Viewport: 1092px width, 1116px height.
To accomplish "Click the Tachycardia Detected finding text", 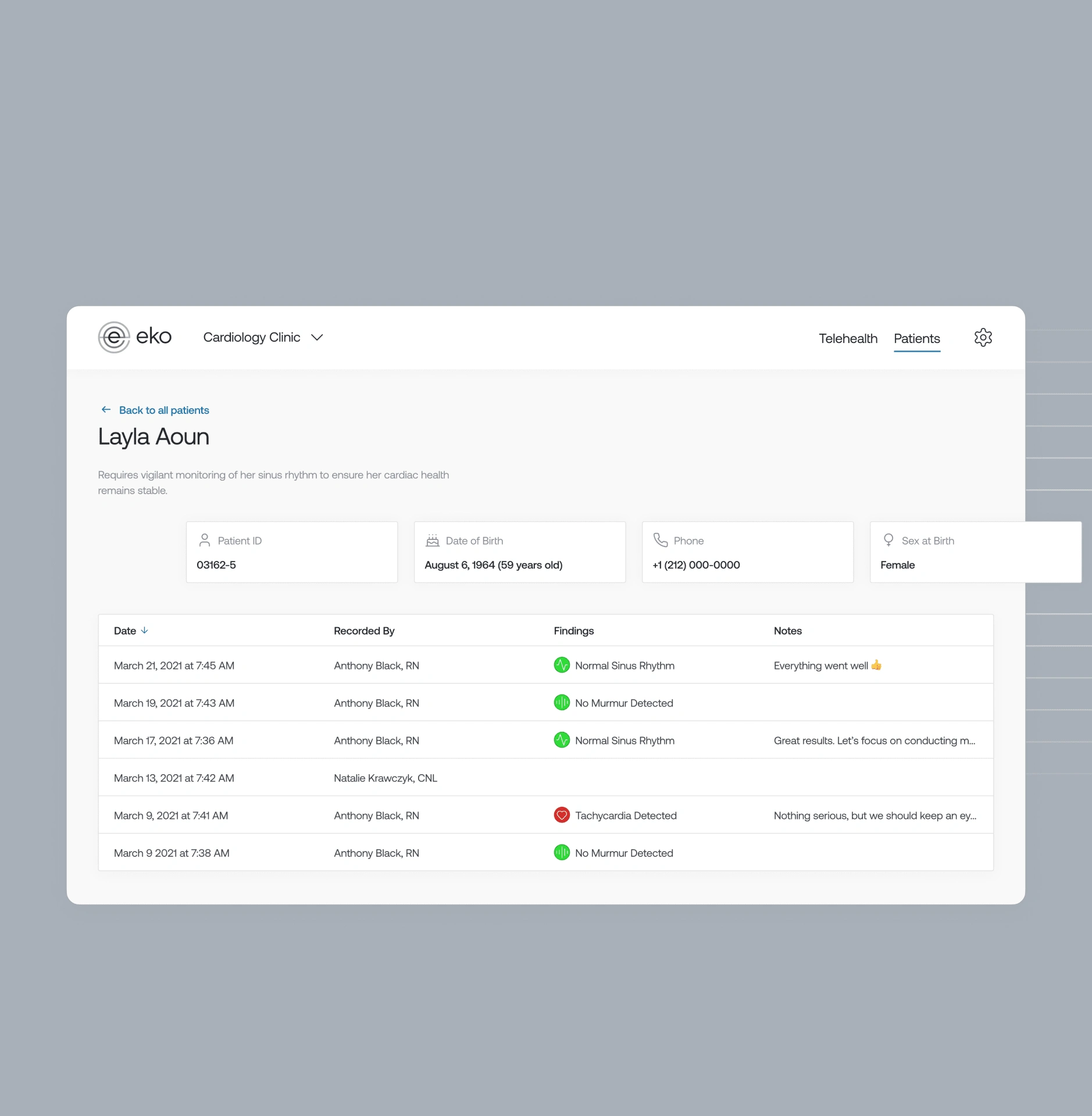I will (x=626, y=815).
